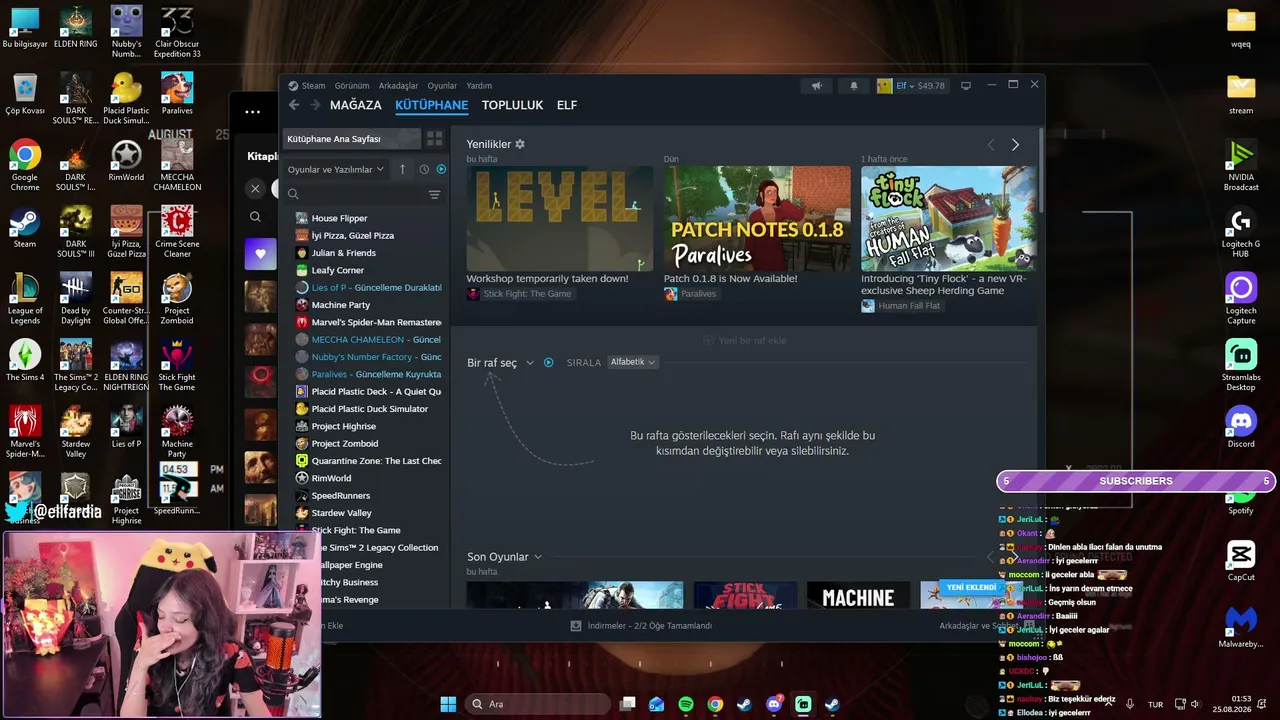Screen dimensions: 1280x720
Task: Switch library to collections grid view
Action: click(435, 139)
